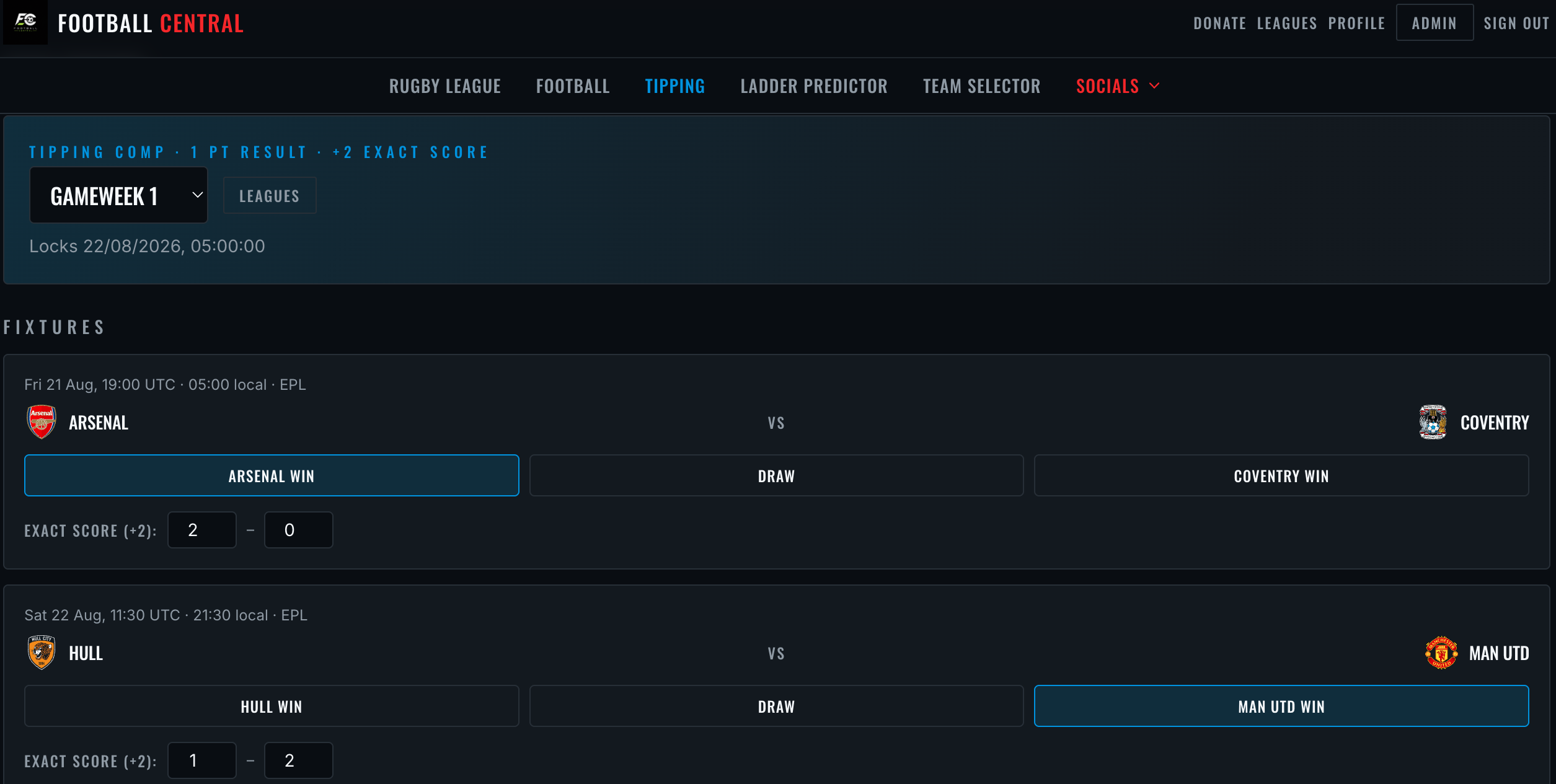
Task: Open the Team Selector tab
Action: 982,86
